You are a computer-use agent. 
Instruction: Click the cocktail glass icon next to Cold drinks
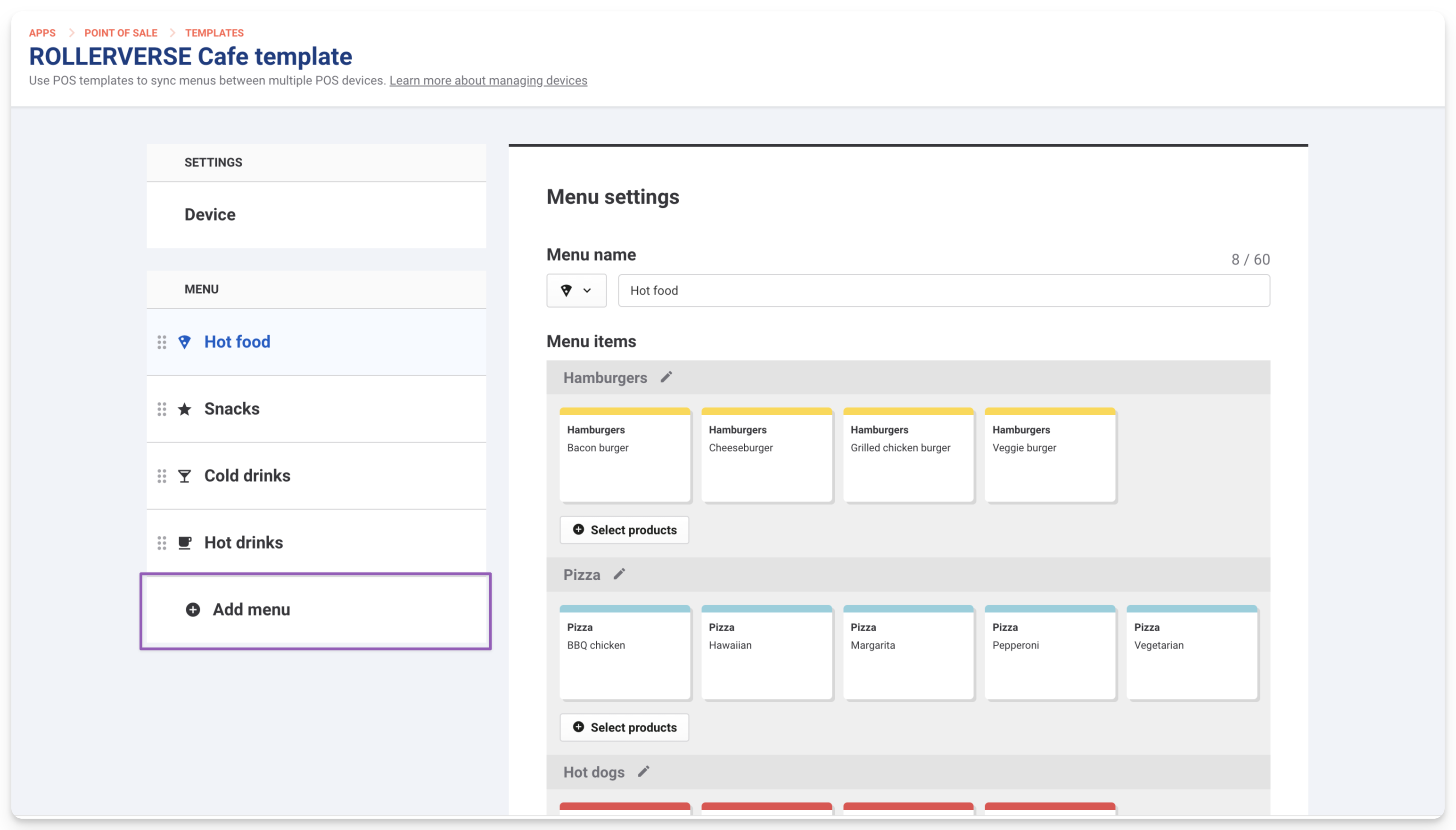184,476
